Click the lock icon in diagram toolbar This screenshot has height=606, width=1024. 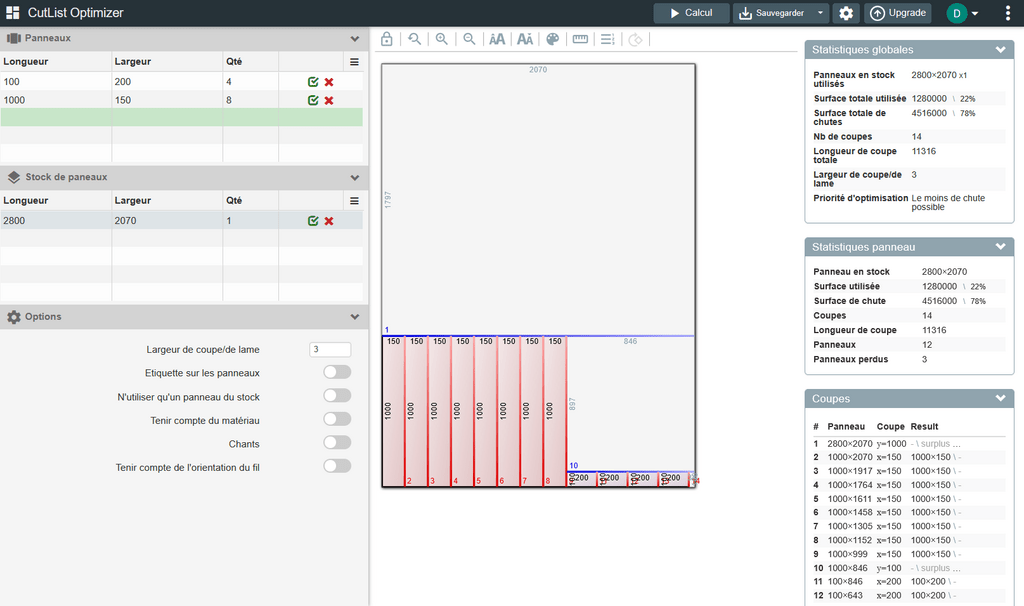[x=386, y=39]
